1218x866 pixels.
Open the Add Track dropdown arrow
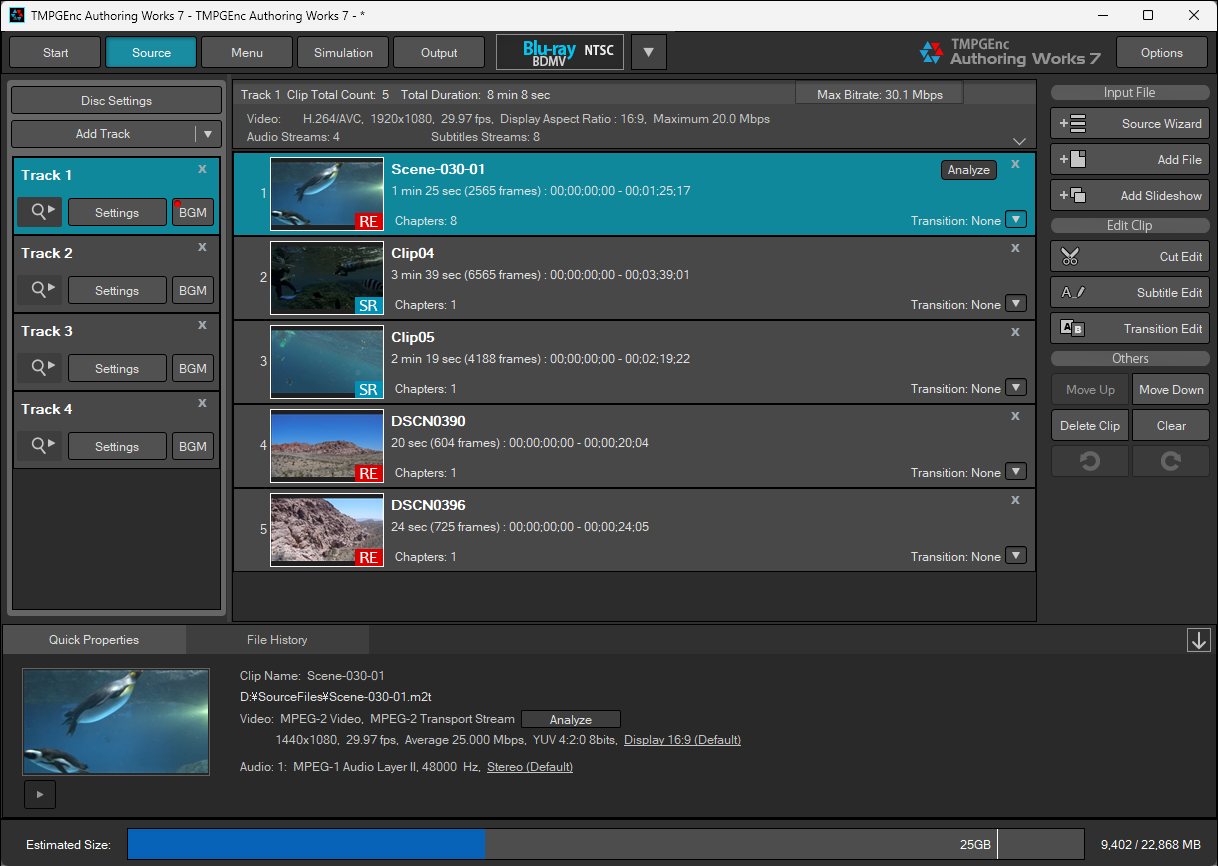(x=208, y=134)
